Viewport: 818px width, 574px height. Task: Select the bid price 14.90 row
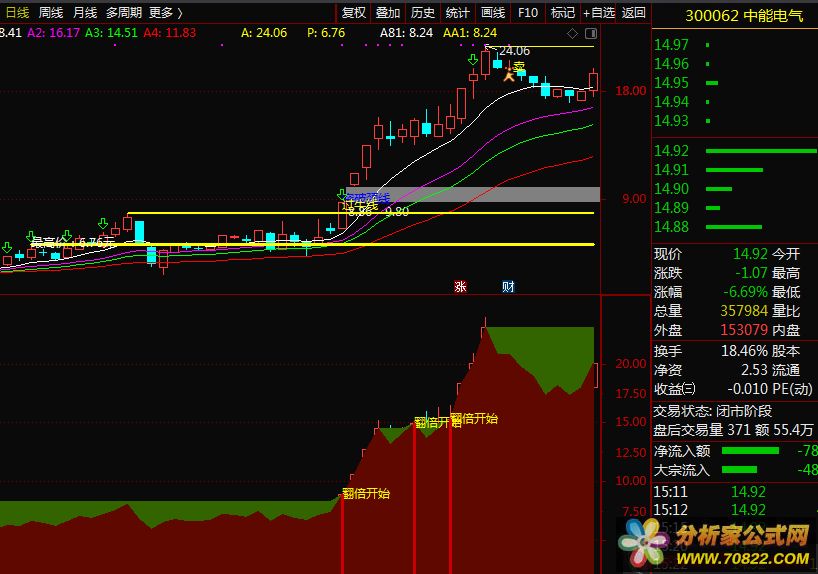[x=735, y=188]
